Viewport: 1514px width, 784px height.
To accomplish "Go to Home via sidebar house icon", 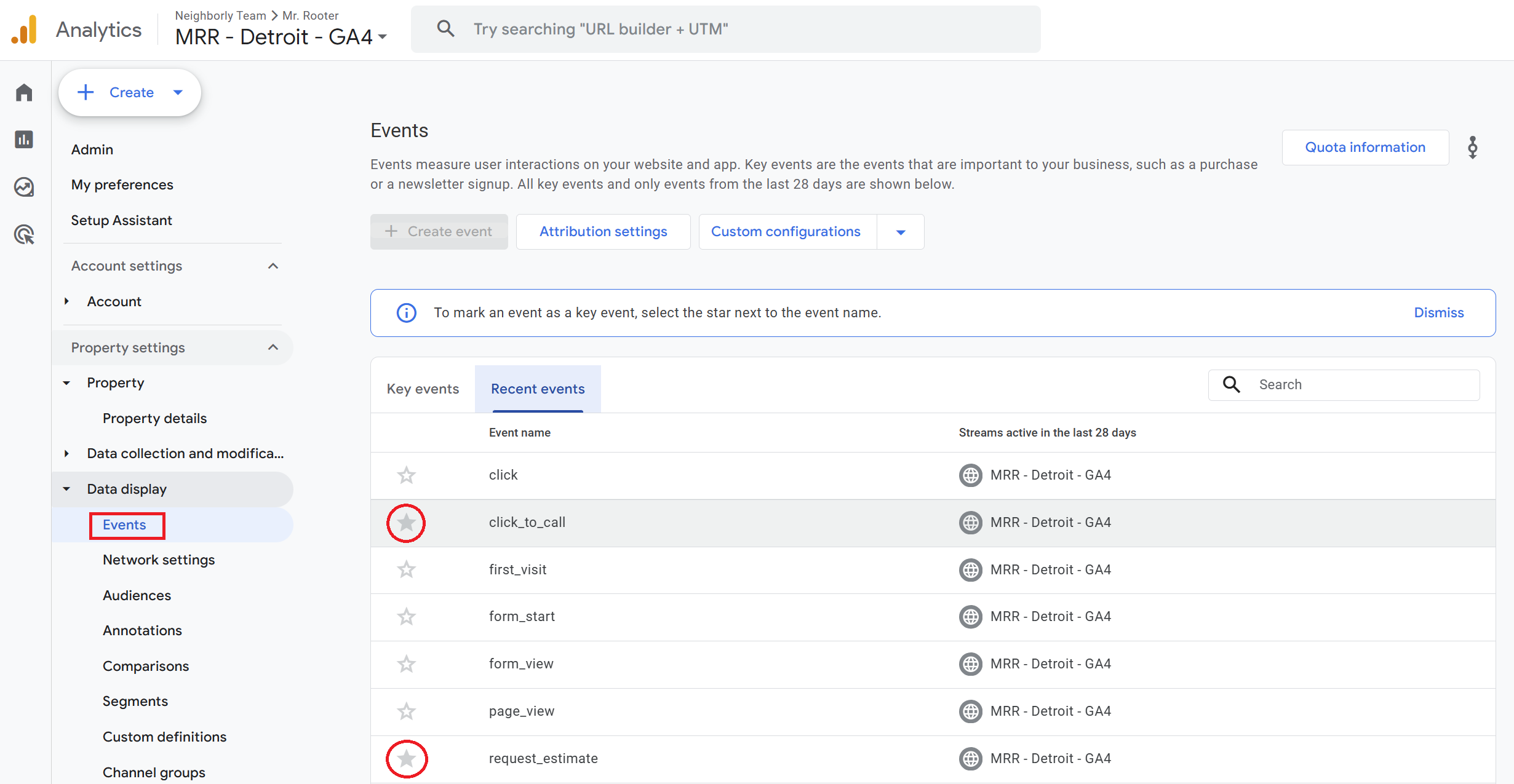I will click(24, 92).
